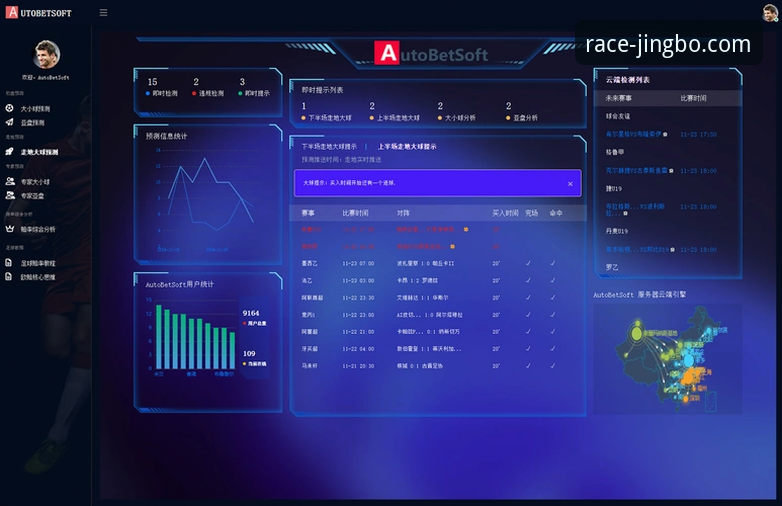Click the 下半场走地大球 counter in 即时提示列表
The image size is (782, 506).
click(327, 112)
